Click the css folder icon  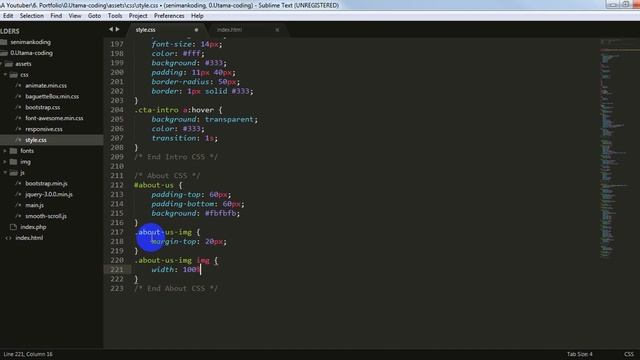13,75
